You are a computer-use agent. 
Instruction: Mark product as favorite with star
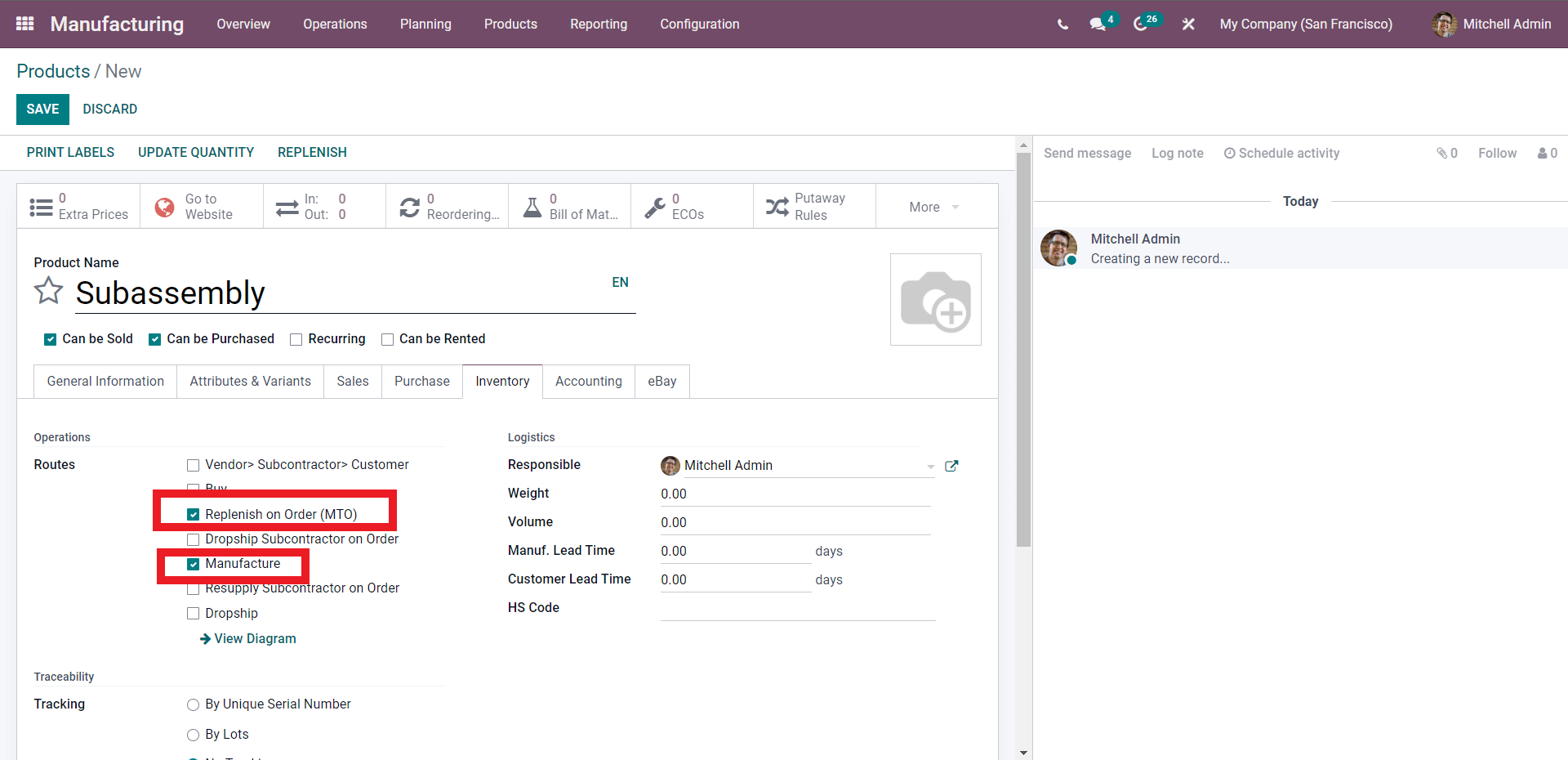click(x=49, y=291)
